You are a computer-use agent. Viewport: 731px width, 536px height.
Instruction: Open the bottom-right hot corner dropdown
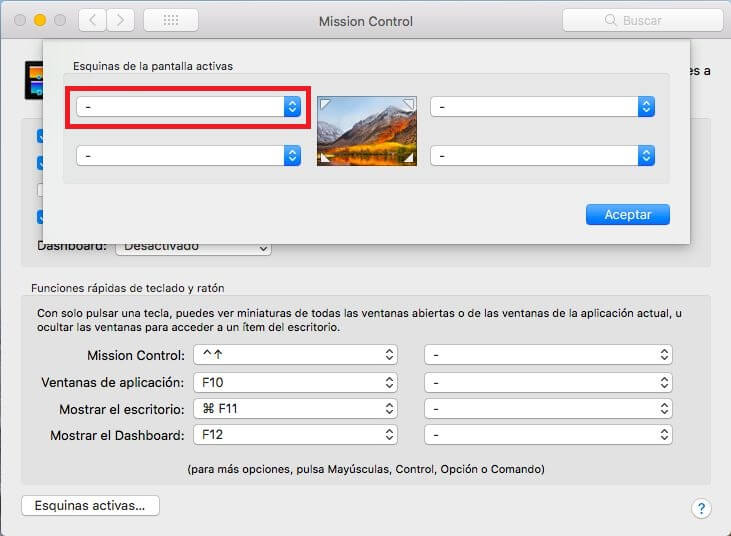click(x=542, y=155)
